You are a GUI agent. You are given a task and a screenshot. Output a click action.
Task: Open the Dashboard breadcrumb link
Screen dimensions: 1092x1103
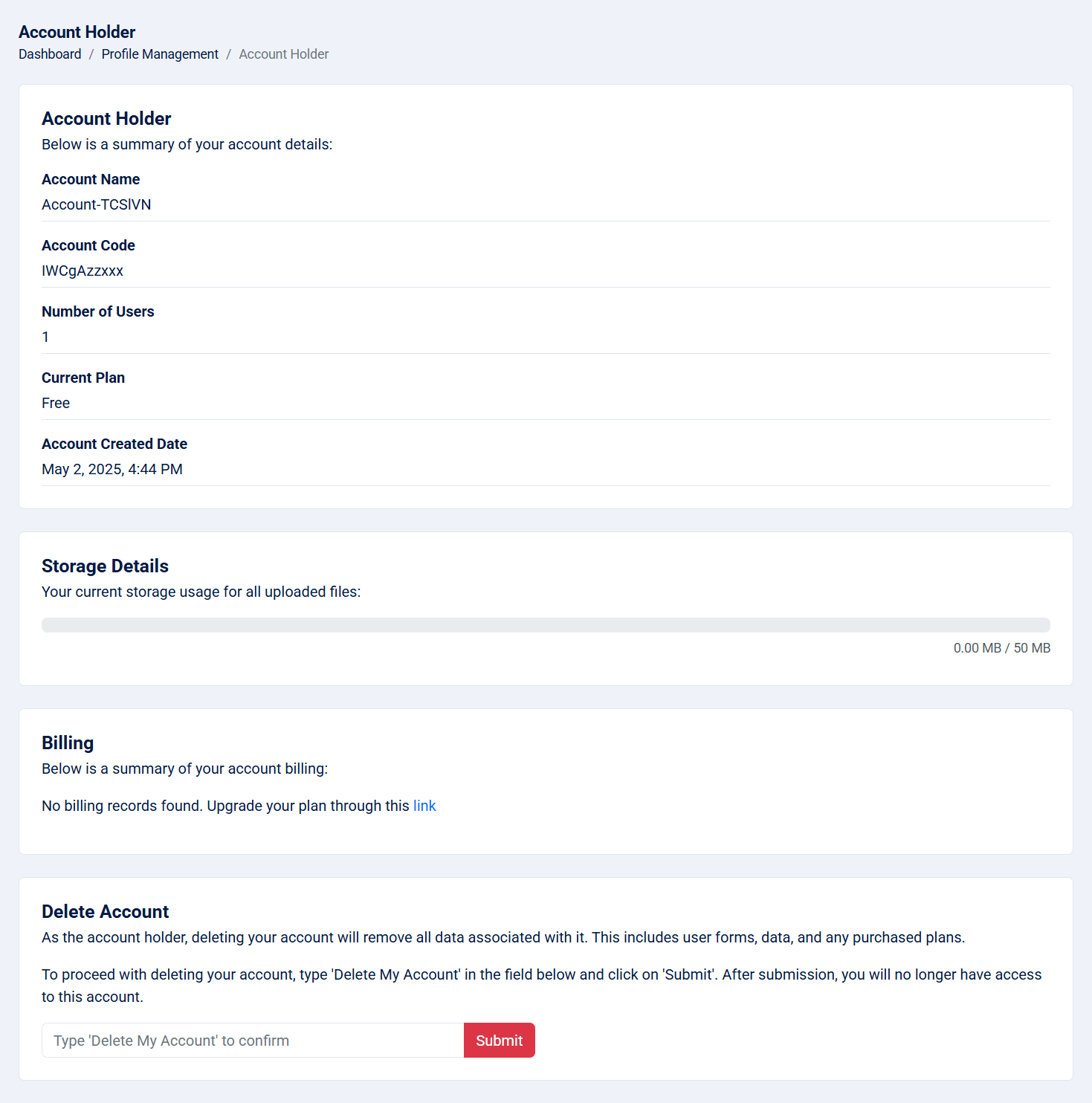[50, 54]
